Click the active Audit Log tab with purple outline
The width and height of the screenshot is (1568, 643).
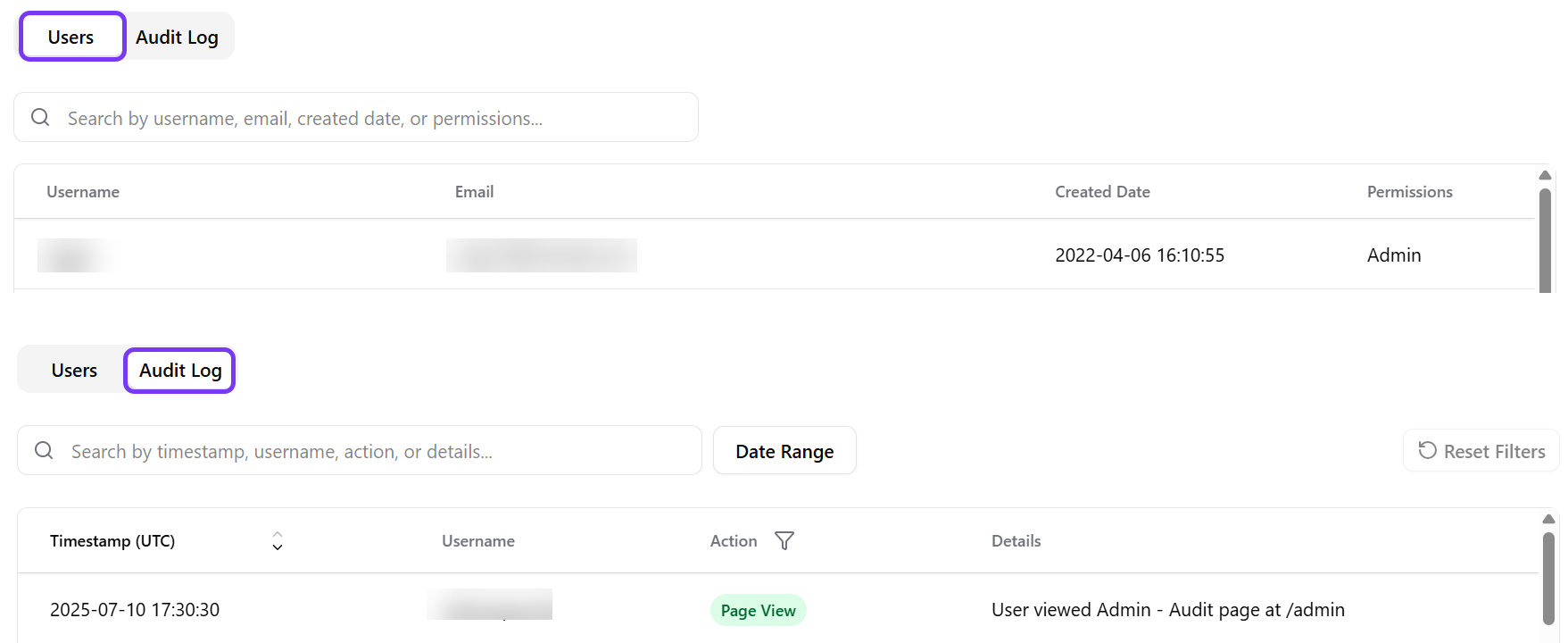coord(179,370)
